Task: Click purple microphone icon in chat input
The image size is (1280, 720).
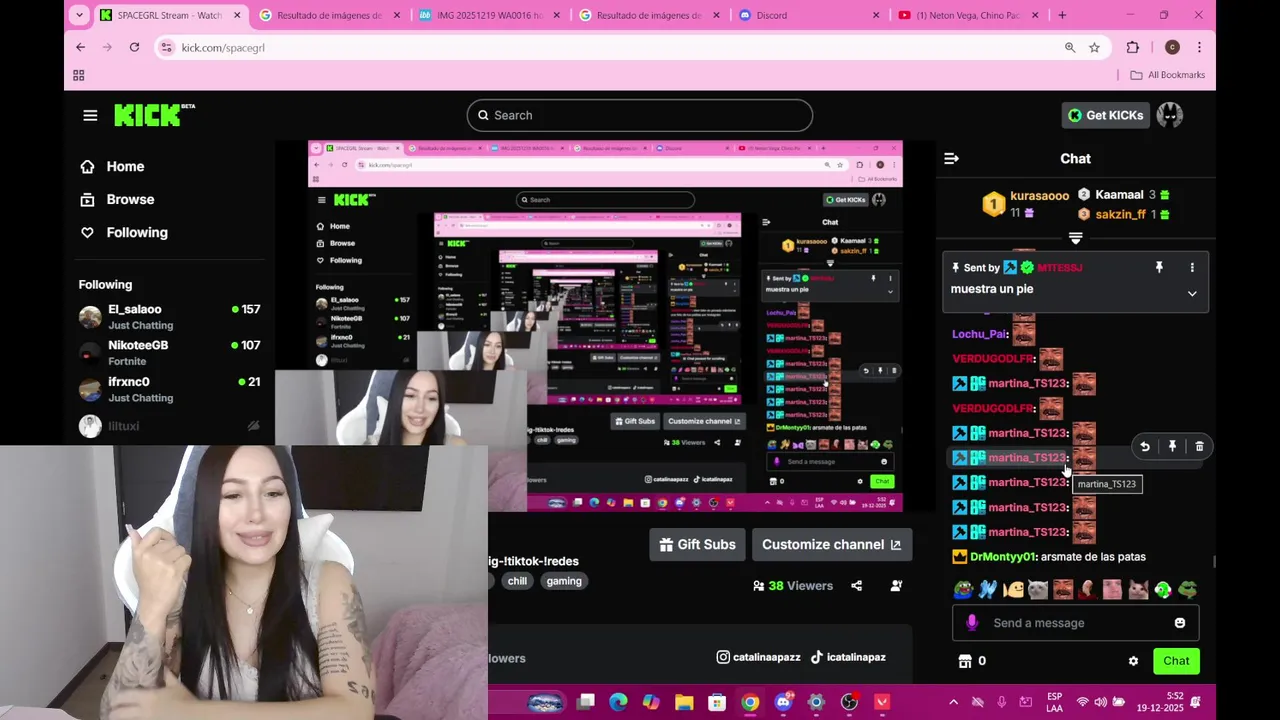Action: [x=971, y=623]
